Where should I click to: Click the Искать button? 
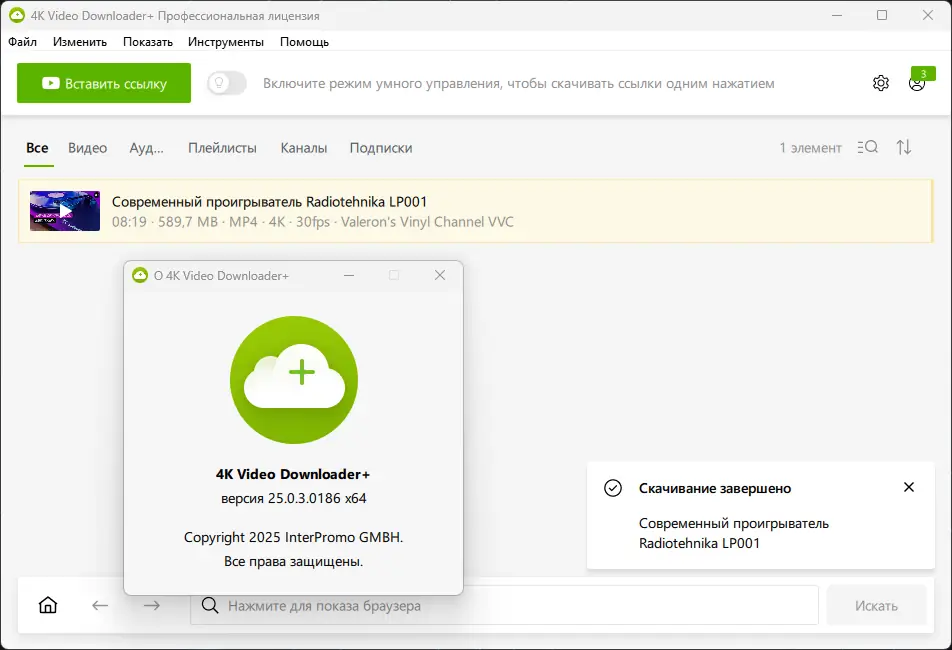[x=876, y=605]
